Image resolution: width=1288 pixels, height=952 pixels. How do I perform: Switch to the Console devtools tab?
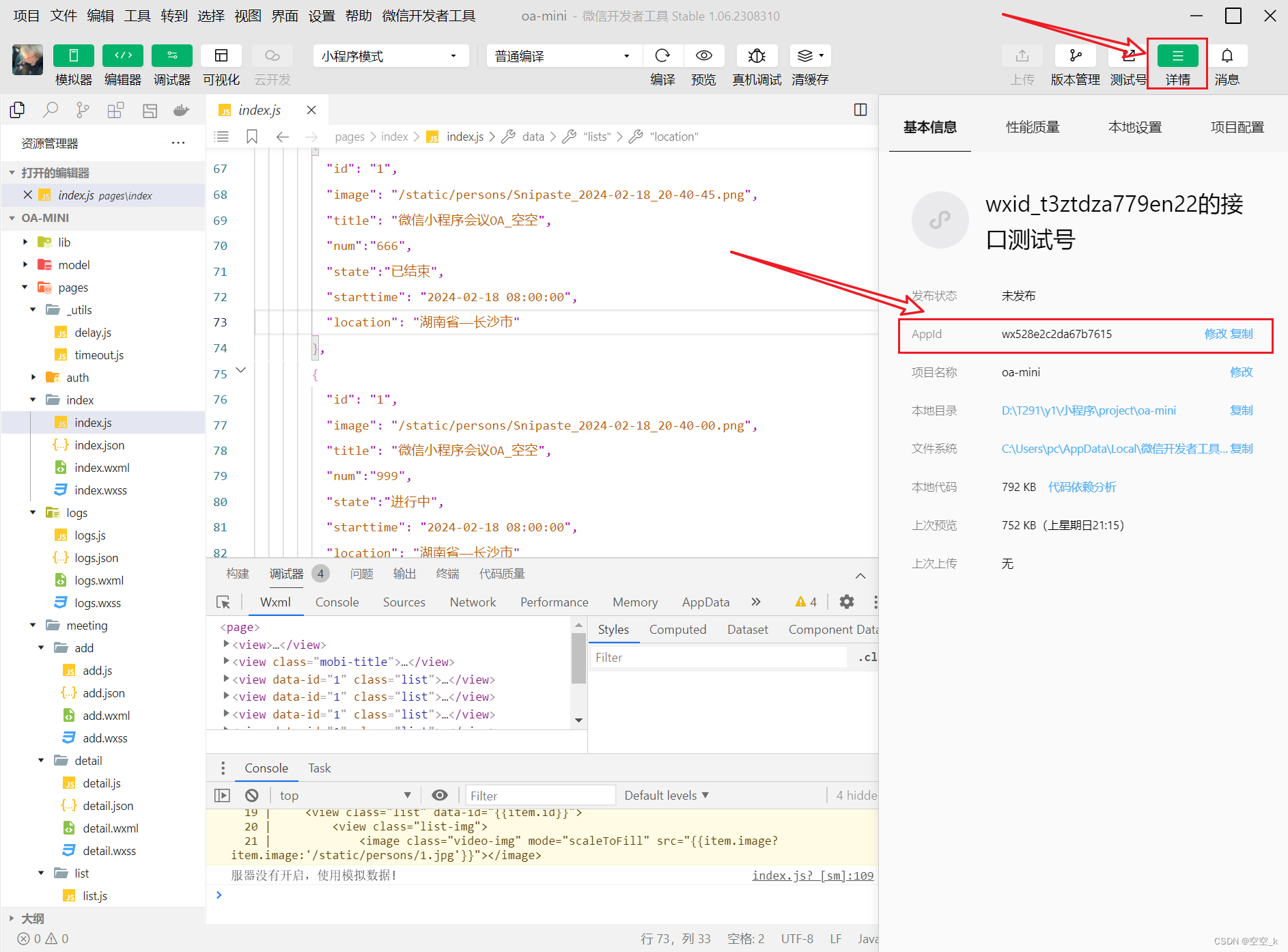pyautogui.click(x=337, y=602)
